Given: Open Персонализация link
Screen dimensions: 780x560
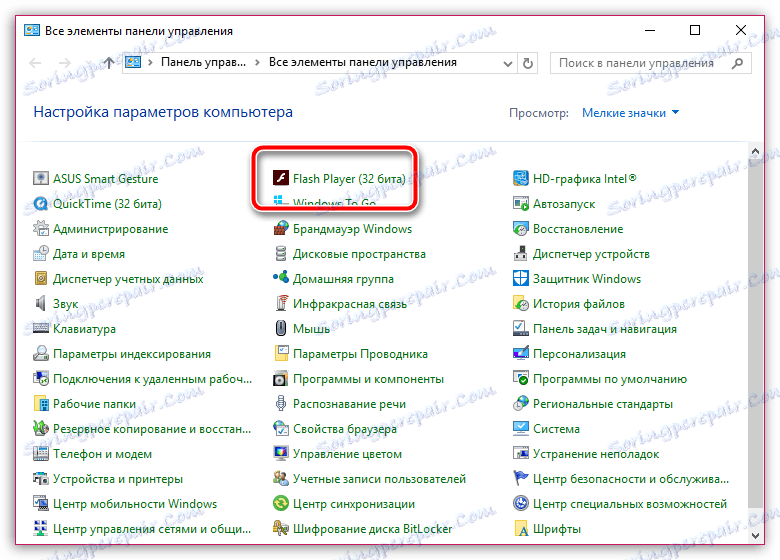Looking at the screenshot, I should coord(579,354).
